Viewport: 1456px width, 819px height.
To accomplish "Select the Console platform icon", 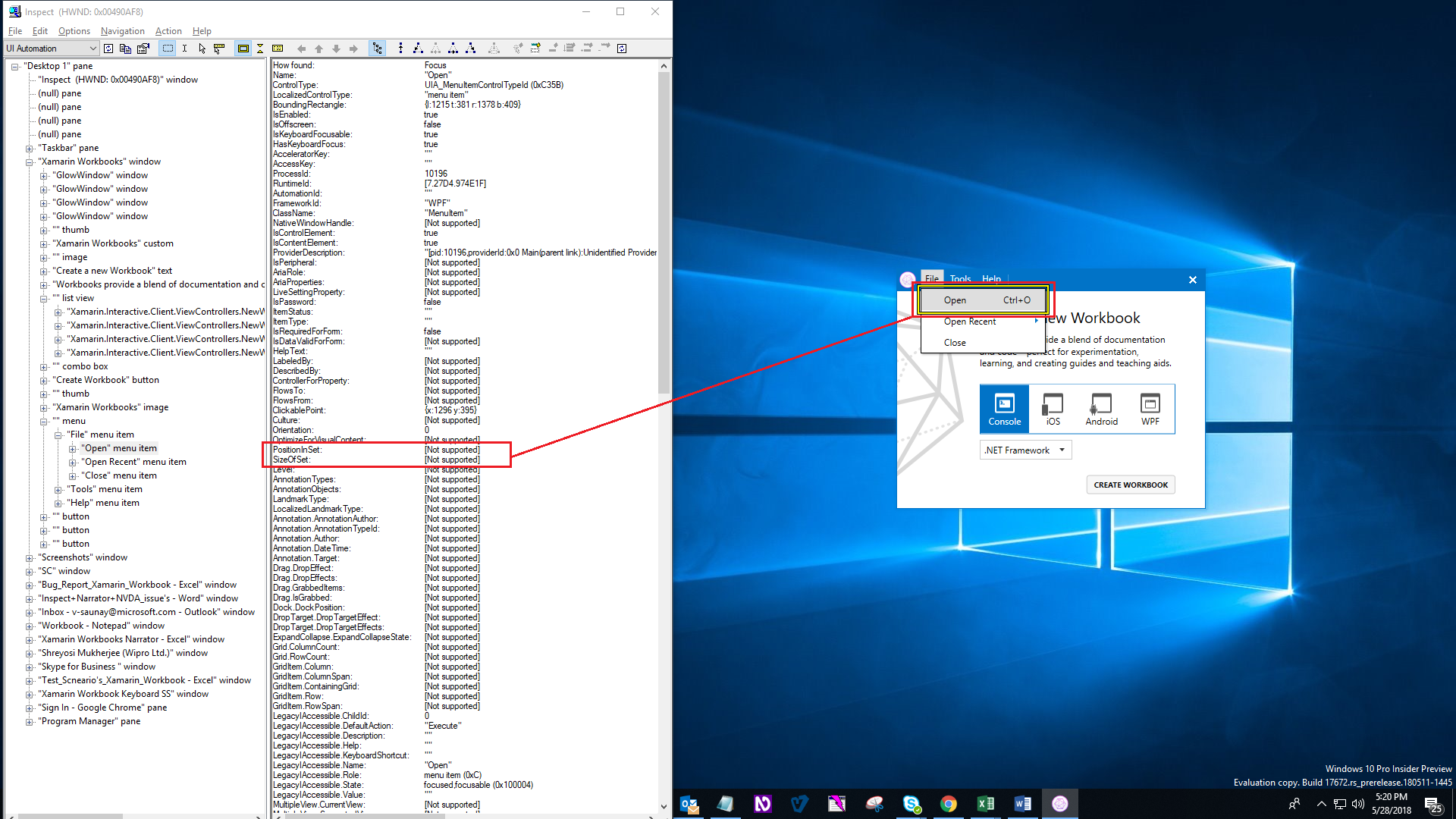I will point(1003,409).
